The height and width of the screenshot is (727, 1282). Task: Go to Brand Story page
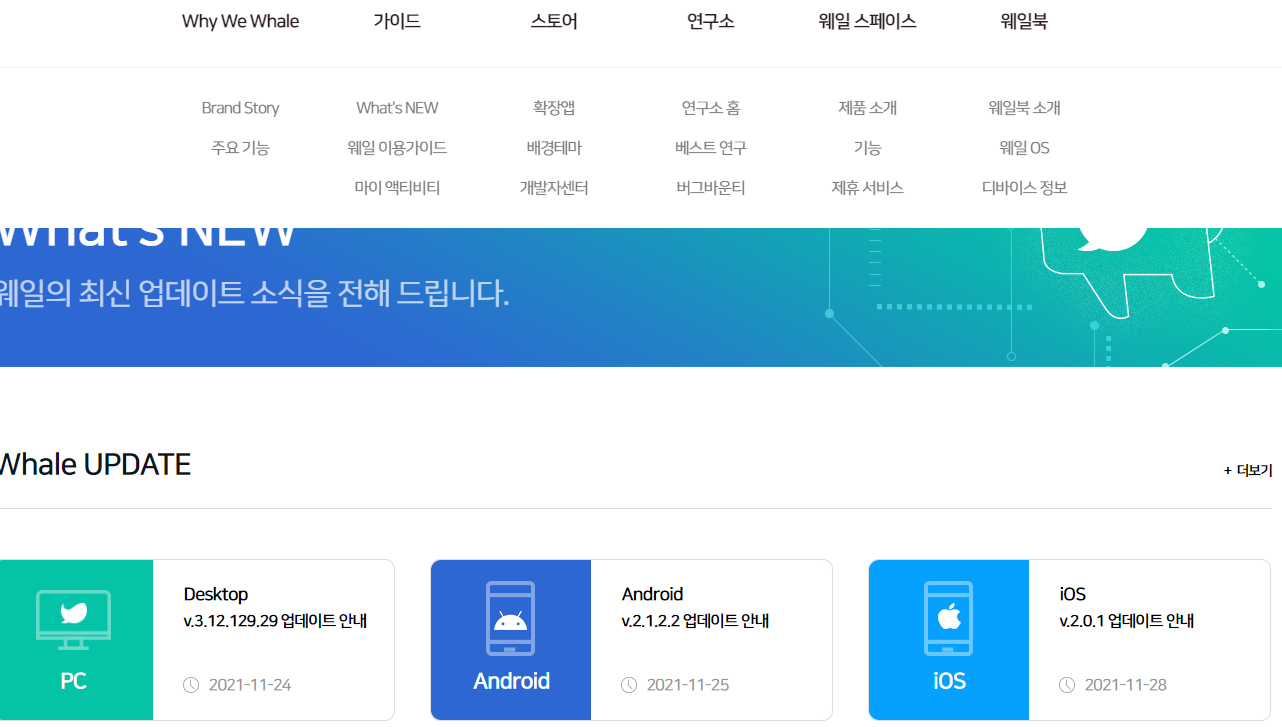240,108
